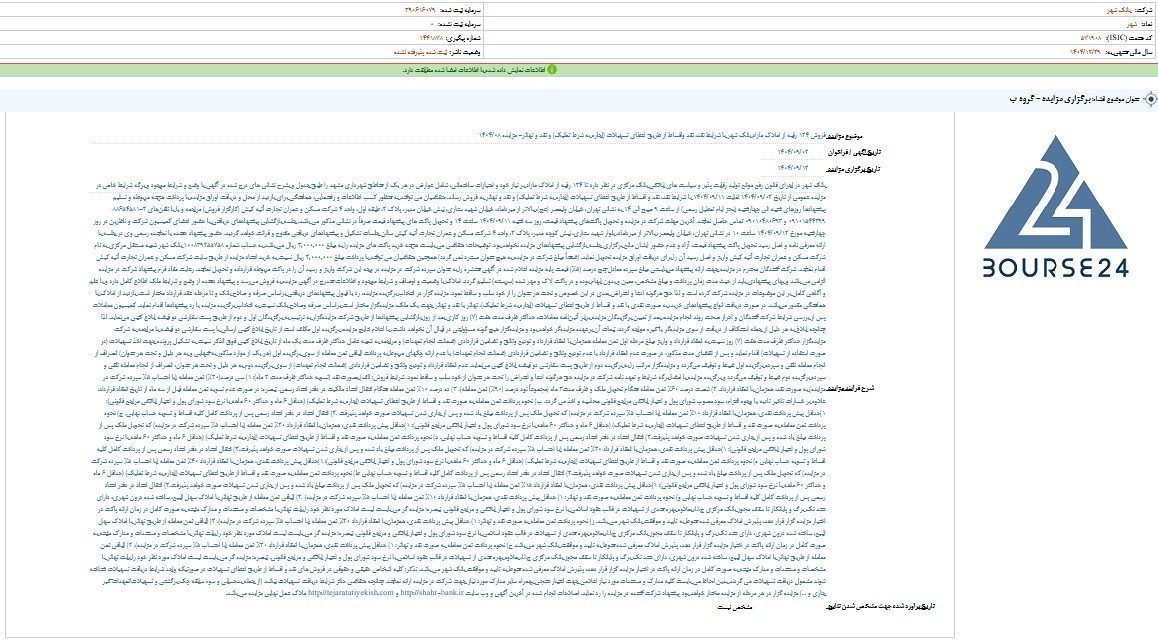Click the Bourse24 logo
This screenshot has height=642, width=1158.
1055,206
